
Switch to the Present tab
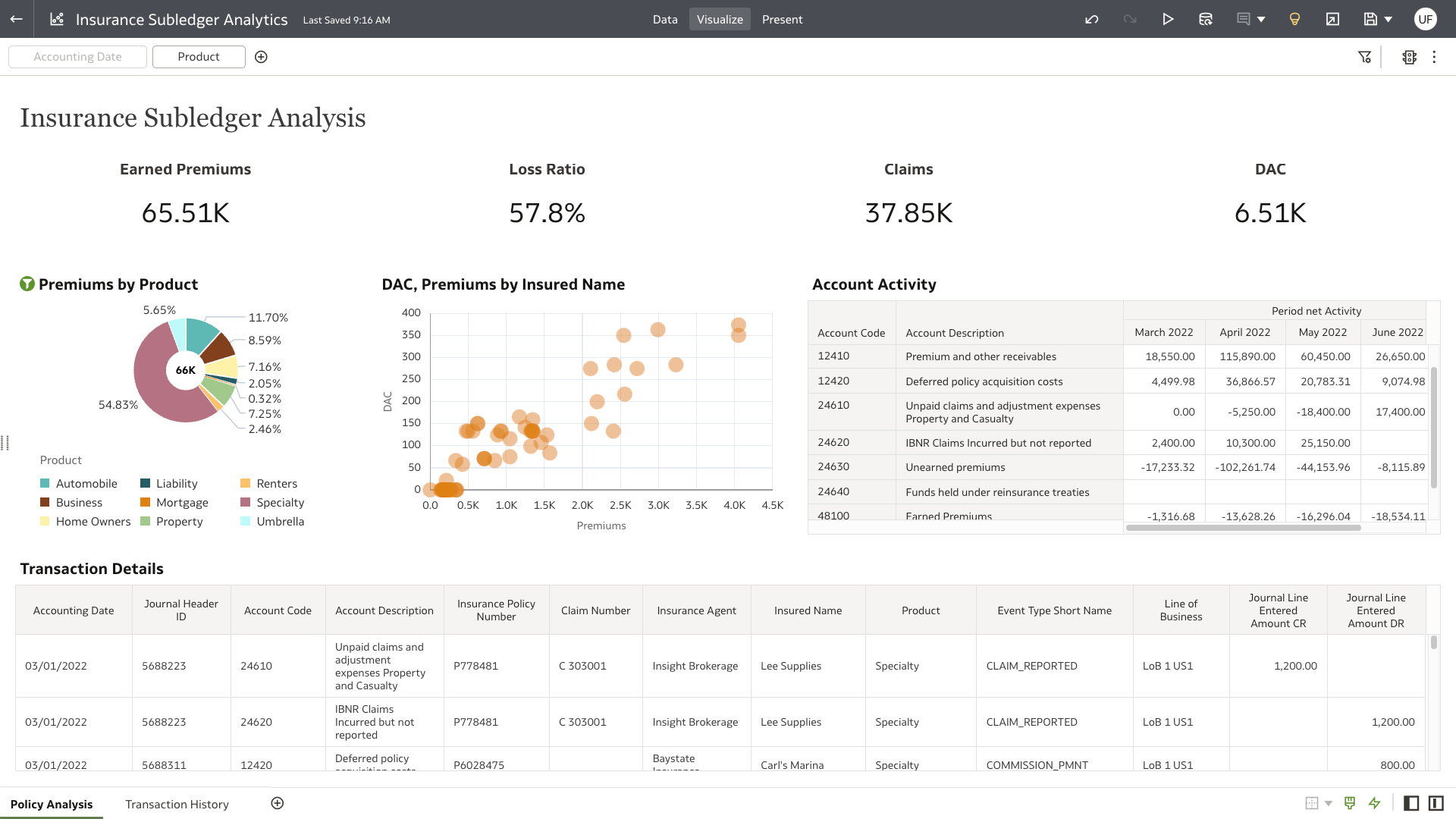(x=782, y=19)
